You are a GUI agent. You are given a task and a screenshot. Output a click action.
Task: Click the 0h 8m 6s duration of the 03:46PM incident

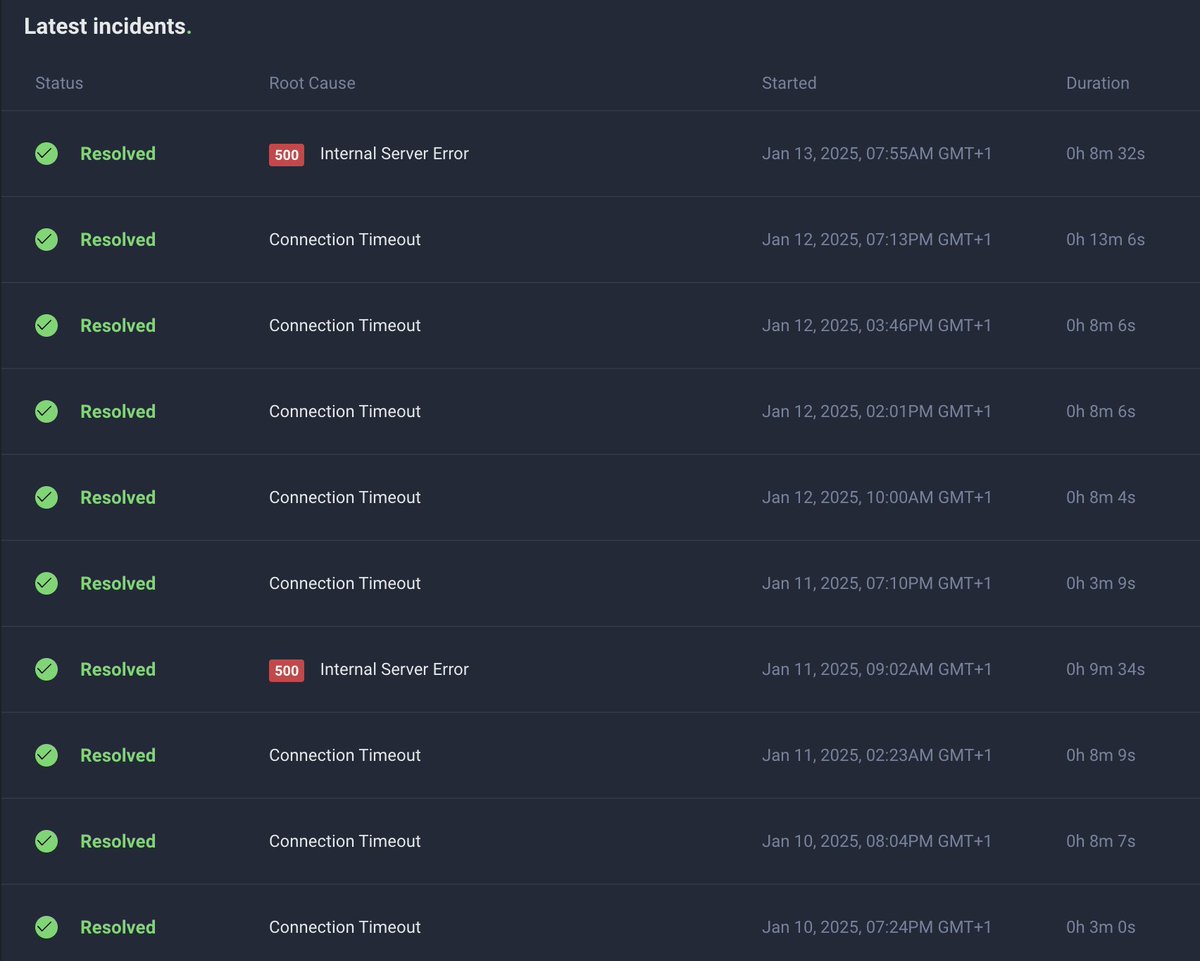point(1101,325)
